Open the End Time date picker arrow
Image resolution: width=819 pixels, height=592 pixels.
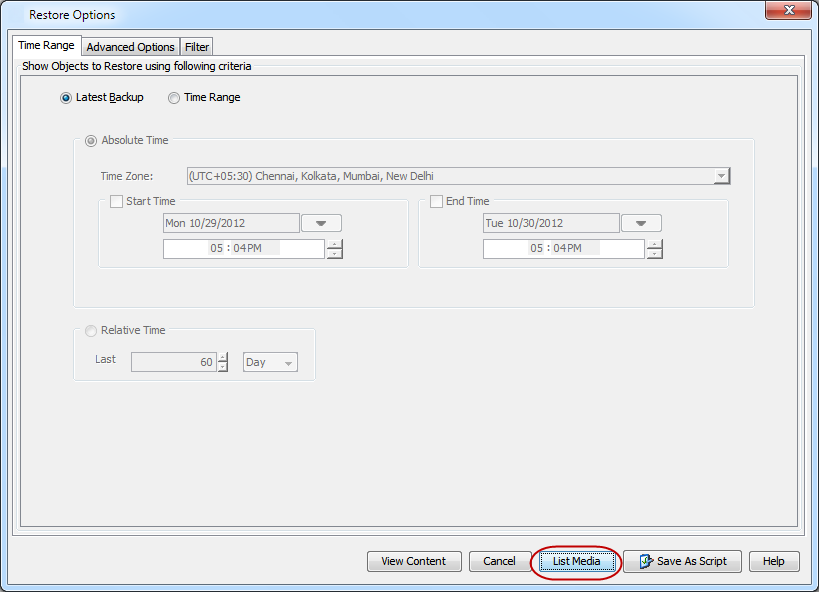641,224
